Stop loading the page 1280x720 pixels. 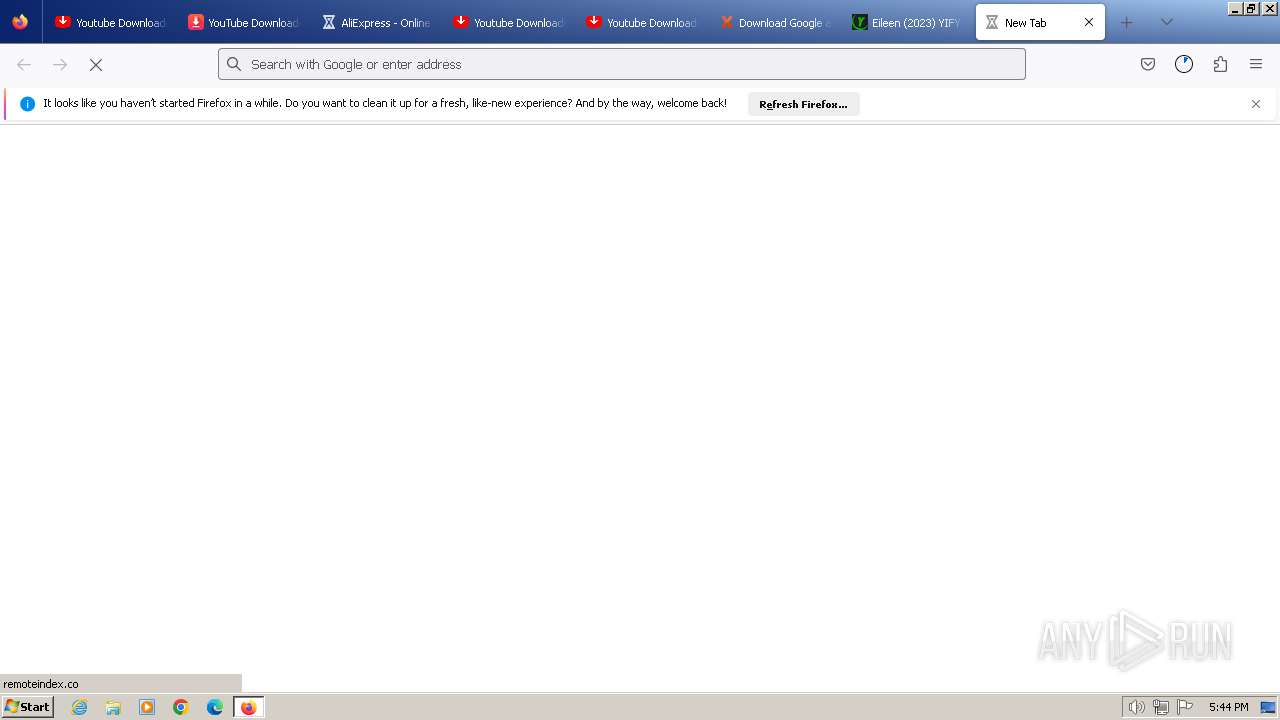click(96, 64)
